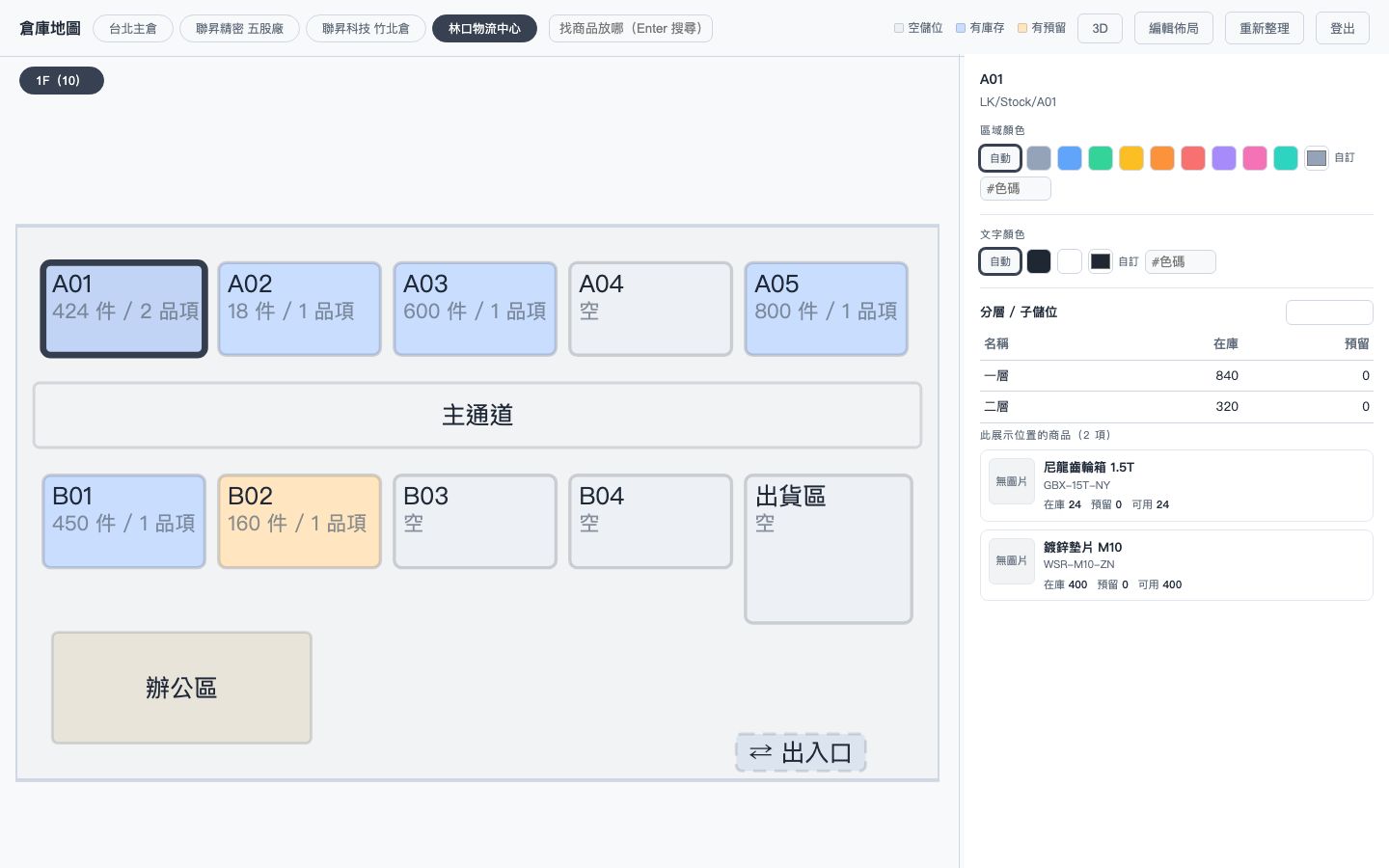
Task: Pick the gray-blue region color swatch
Action: click(x=1039, y=158)
